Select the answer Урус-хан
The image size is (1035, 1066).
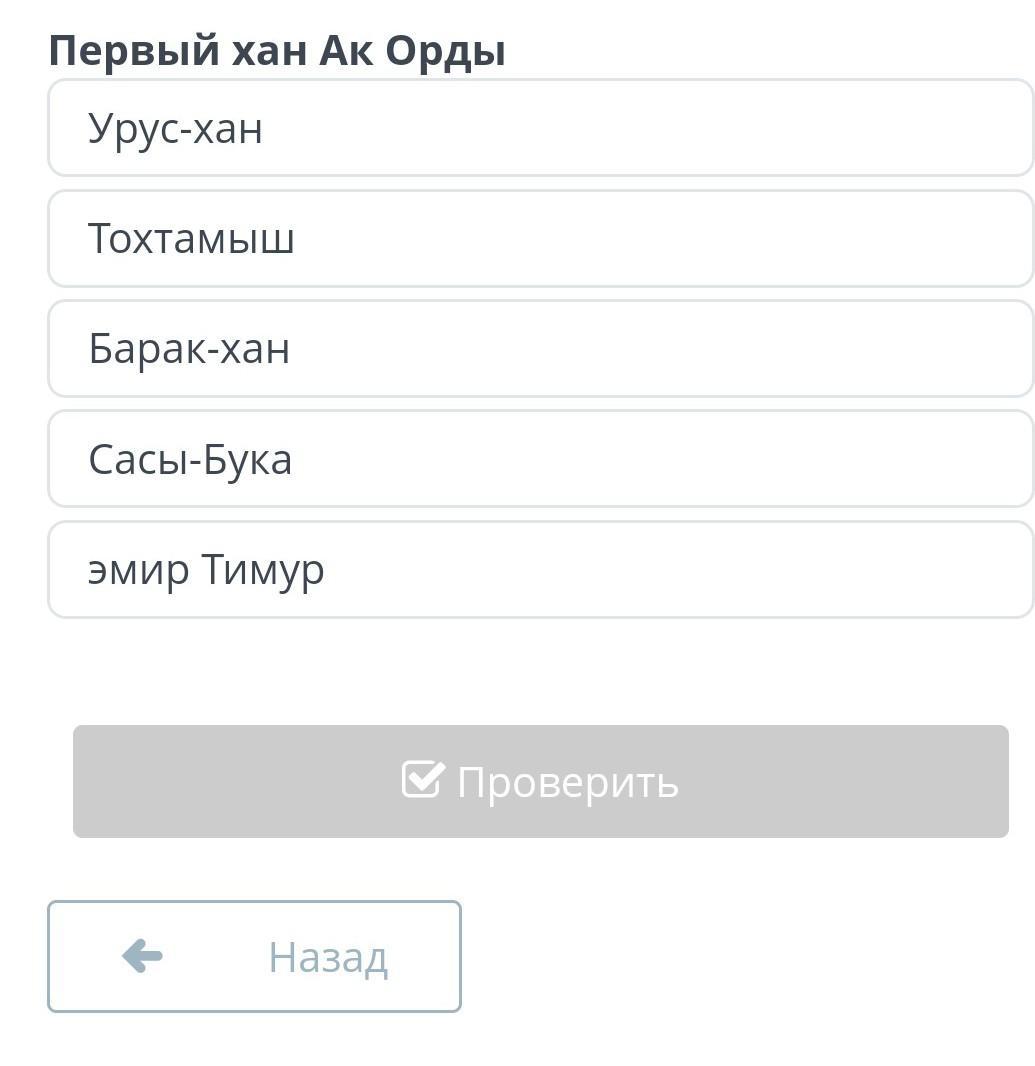(176, 129)
